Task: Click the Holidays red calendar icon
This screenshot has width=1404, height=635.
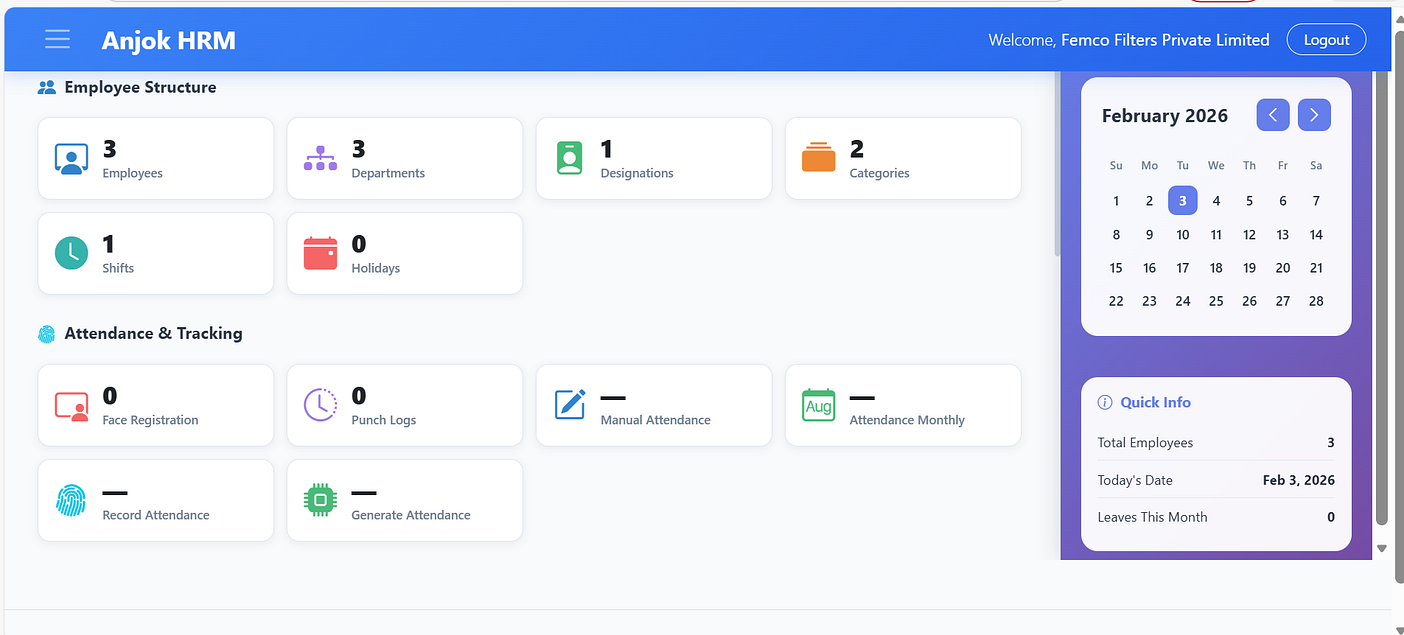Action: pyautogui.click(x=320, y=253)
